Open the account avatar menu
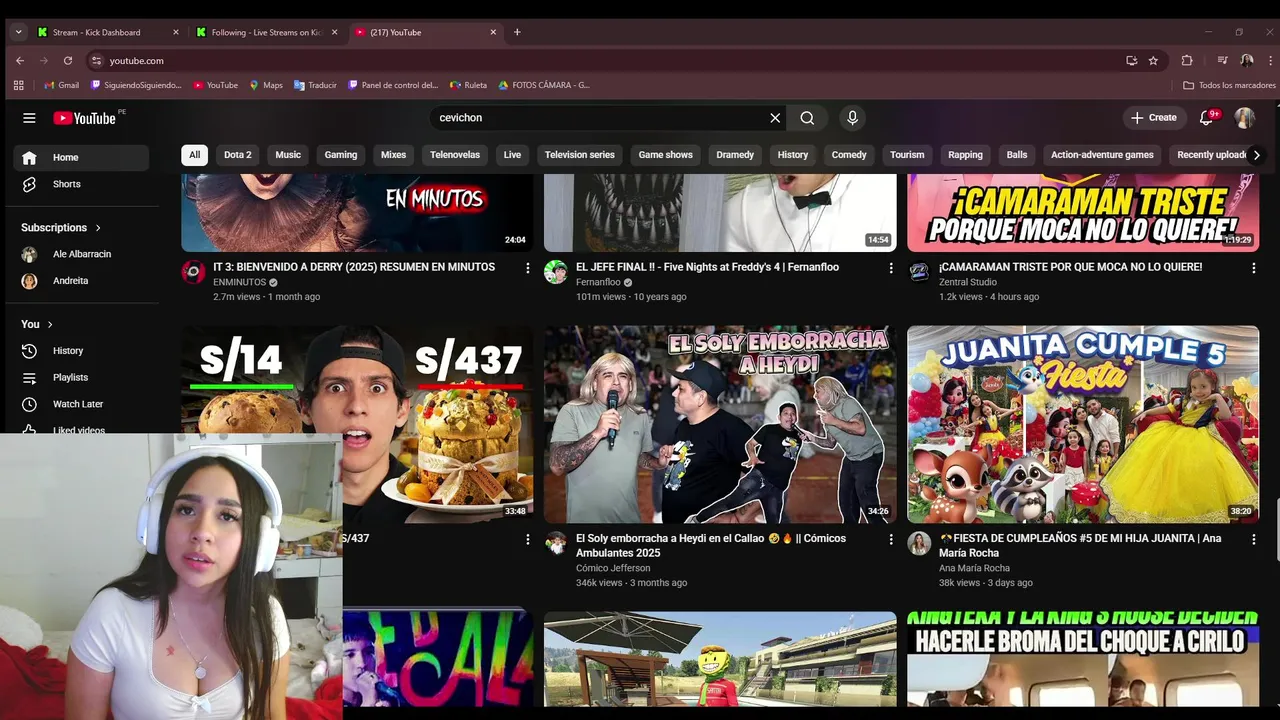This screenshot has width=1280, height=720. tap(1244, 118)
